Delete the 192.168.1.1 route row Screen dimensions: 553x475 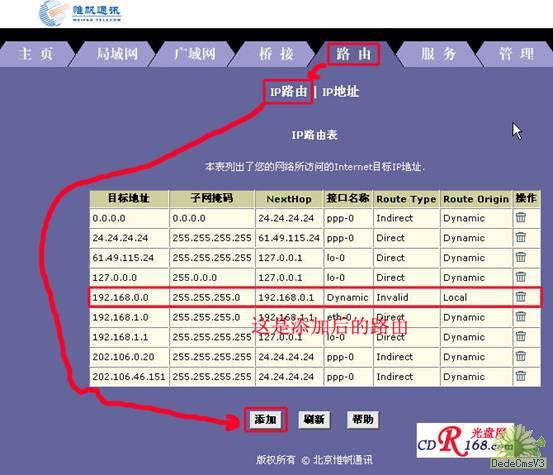[x=521, y=336]
